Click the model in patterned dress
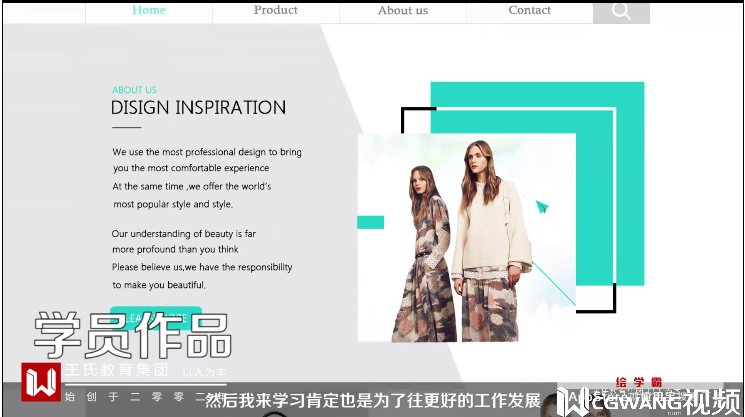 click(422, 254)
